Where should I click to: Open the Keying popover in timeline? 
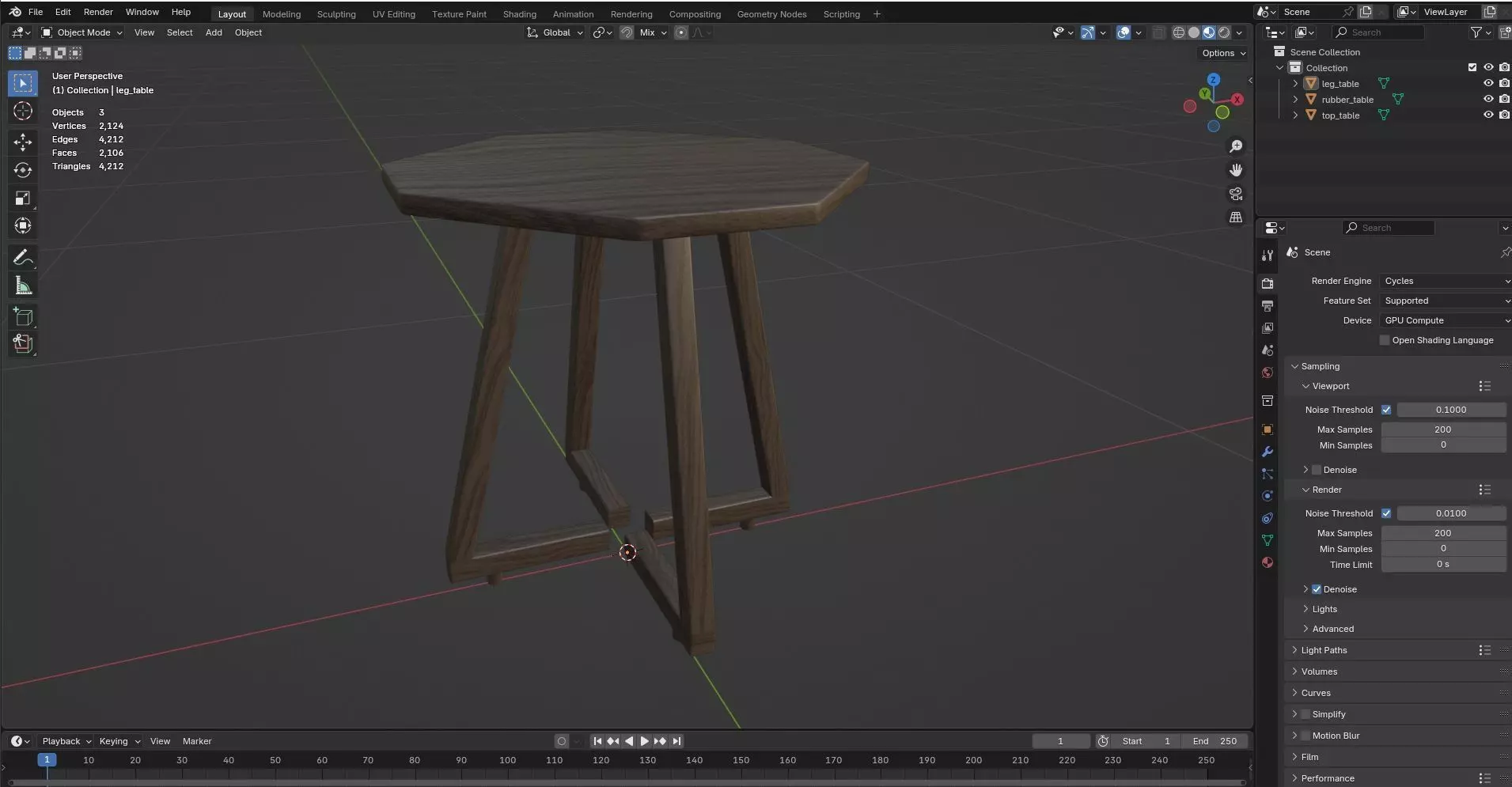(x=119, y=741)
